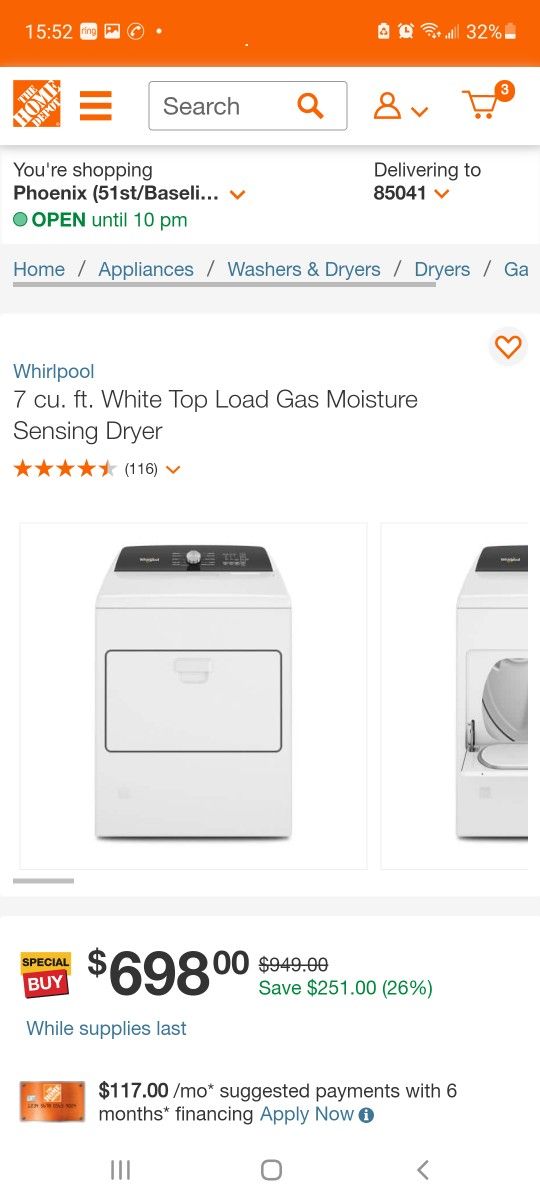Viewport: 540px width, 1200px height.
Task: Tap the Android home button
Action: click(x=271, y=1169)
